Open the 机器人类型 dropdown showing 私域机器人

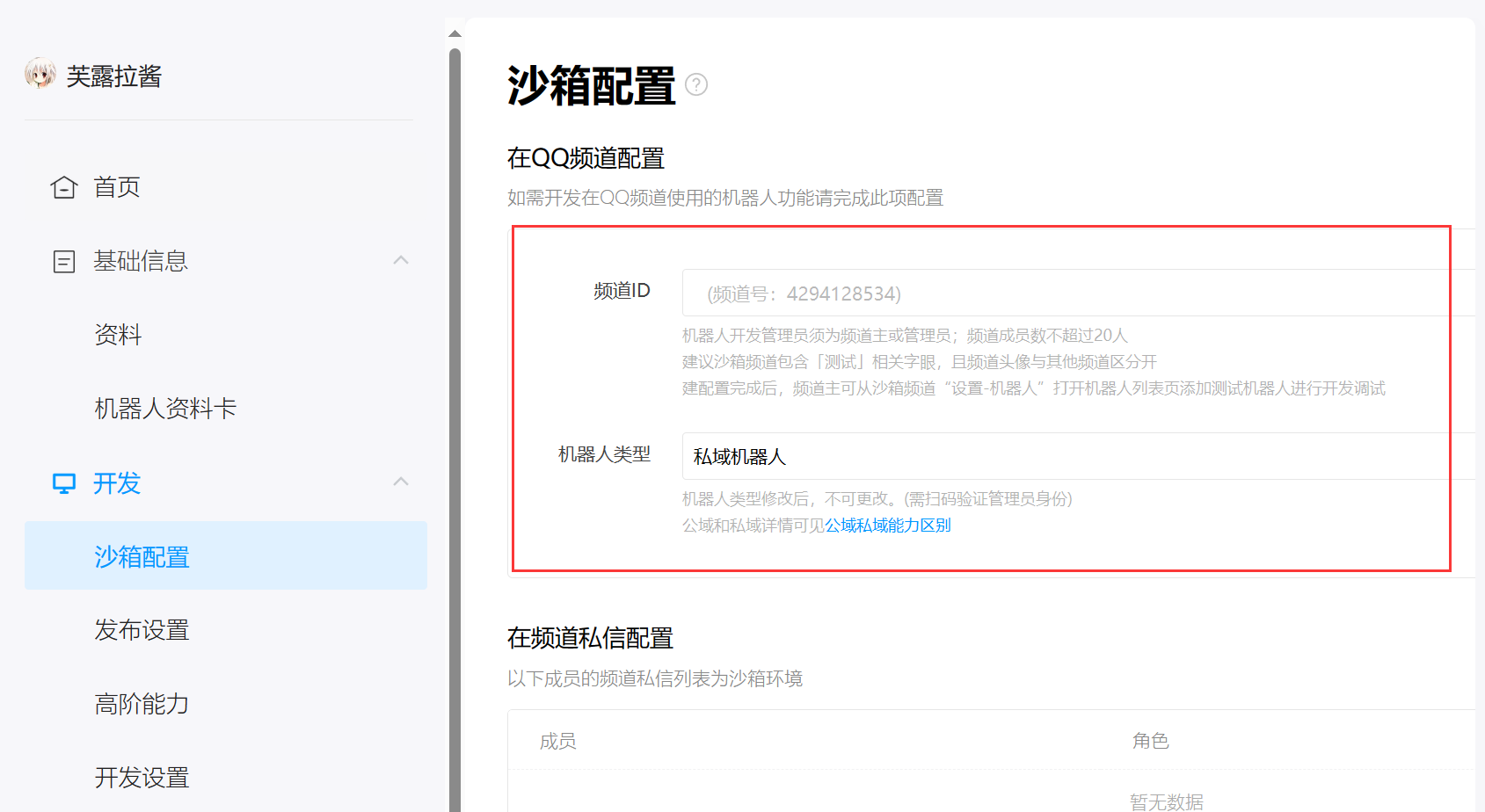pyautogui.click(x=1078, y=456)
